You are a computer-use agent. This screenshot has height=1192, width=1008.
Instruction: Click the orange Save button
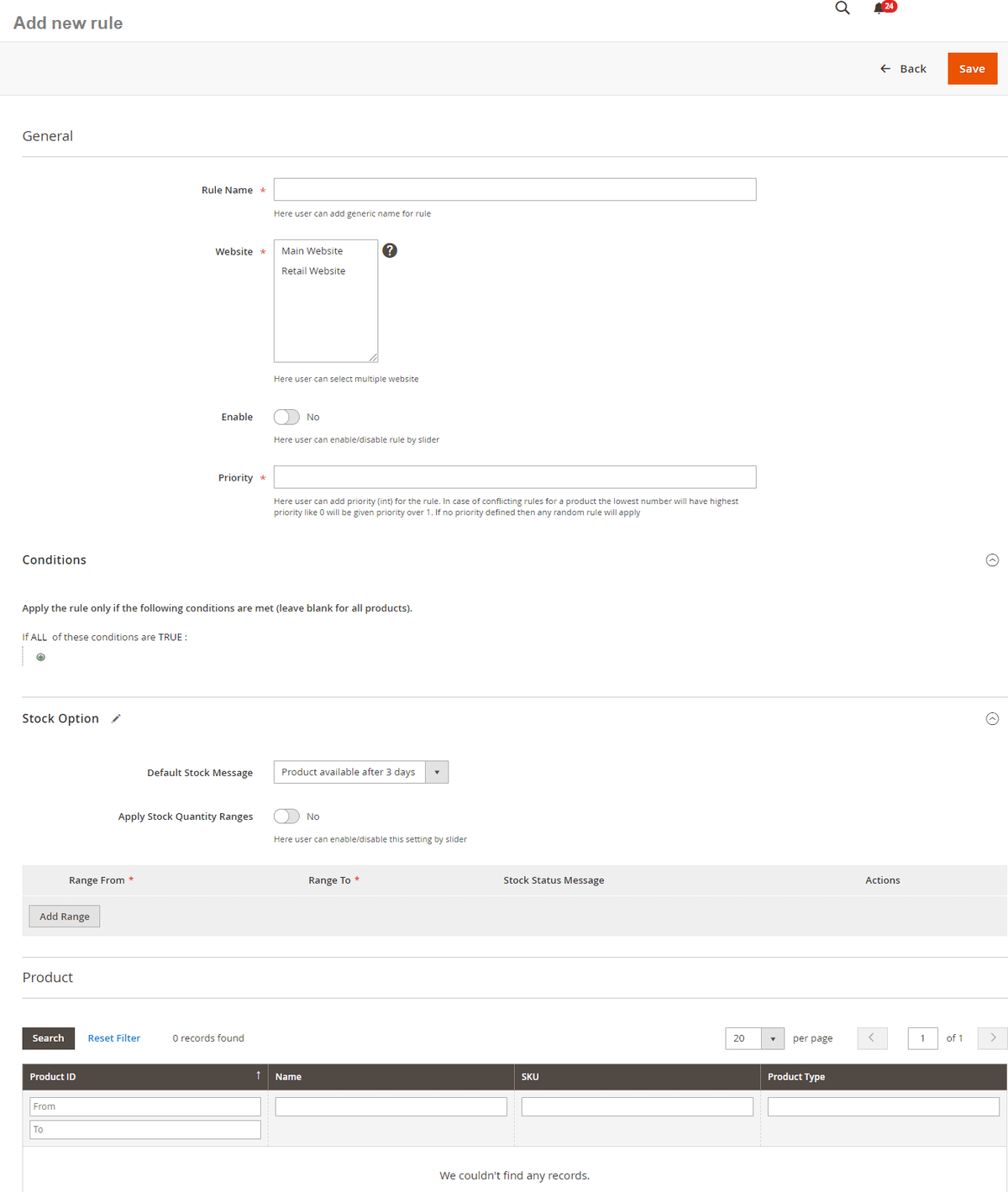pos(972,69)
